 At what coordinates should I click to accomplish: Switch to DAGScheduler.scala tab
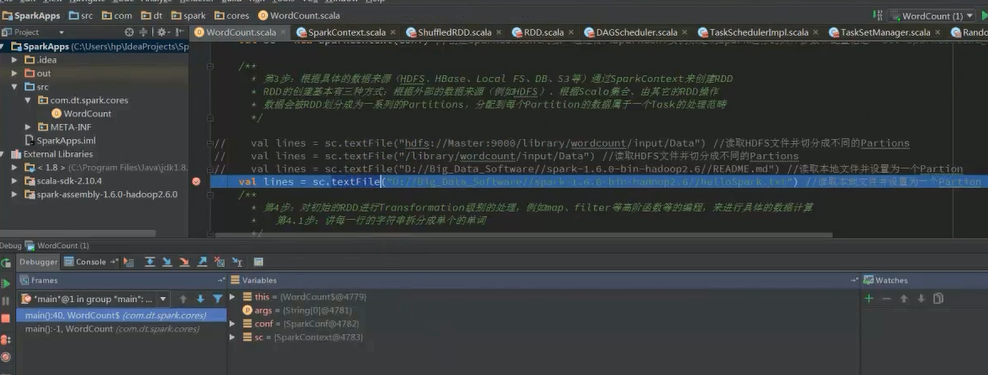click(636, 32)
